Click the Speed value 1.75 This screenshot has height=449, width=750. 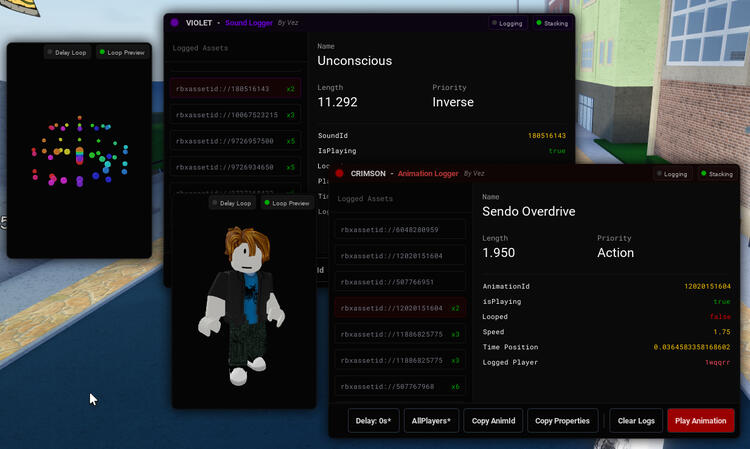722,332
